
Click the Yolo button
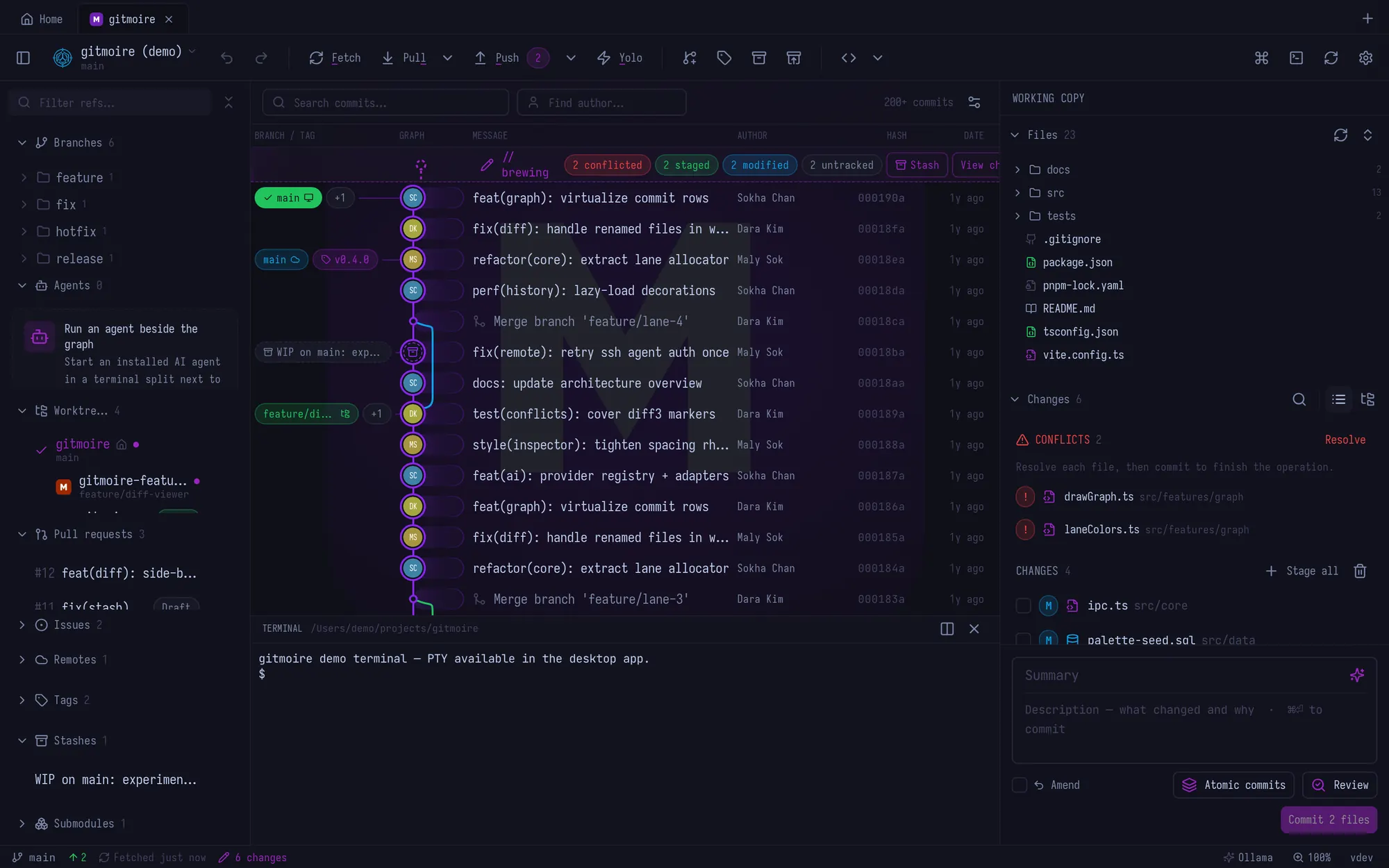click(620, 58)
